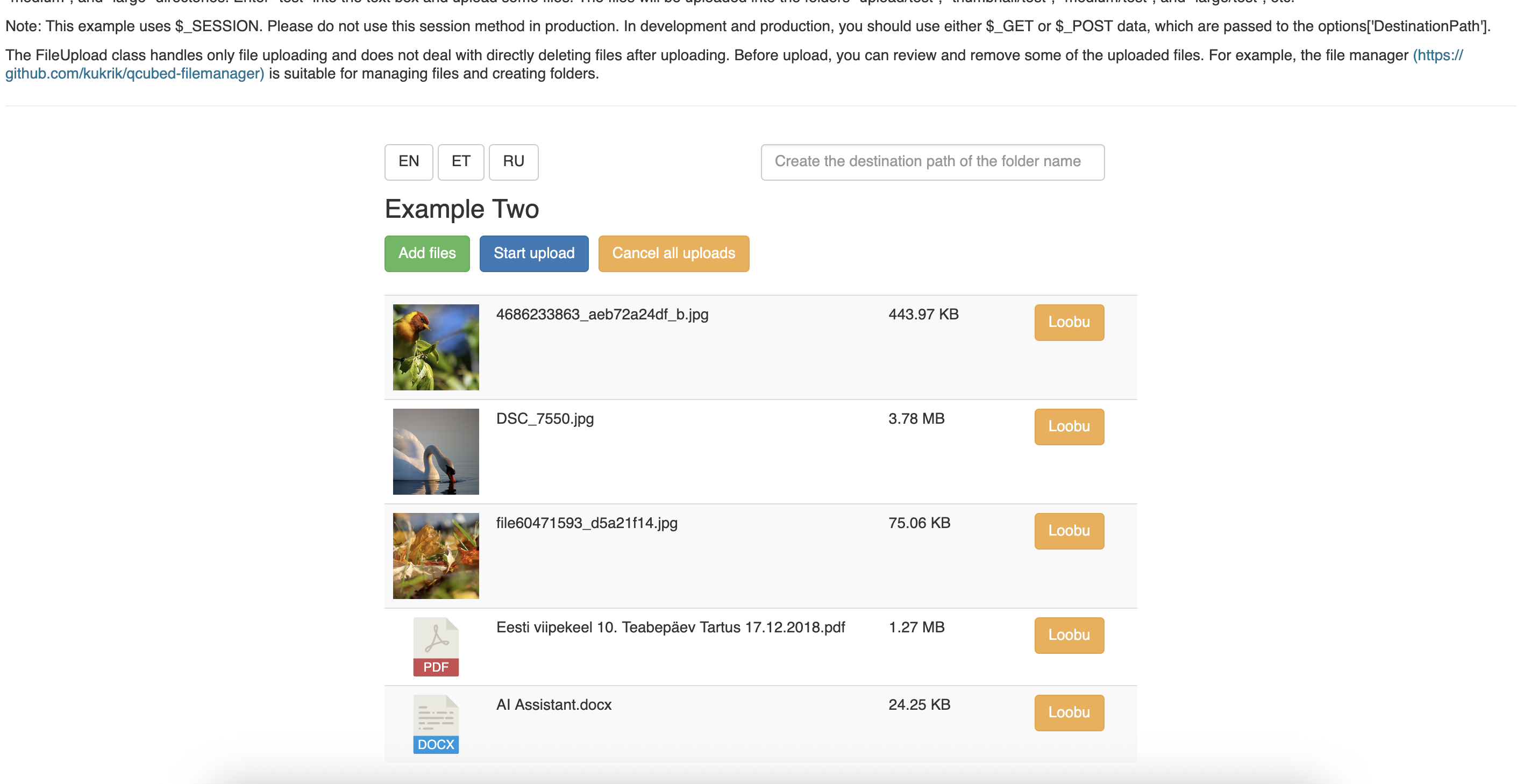The height and width of the screenshot is (784, 1524).
Task: Click the DOCX file type icon
Action: pyautogui.click(x=436, y=724)
